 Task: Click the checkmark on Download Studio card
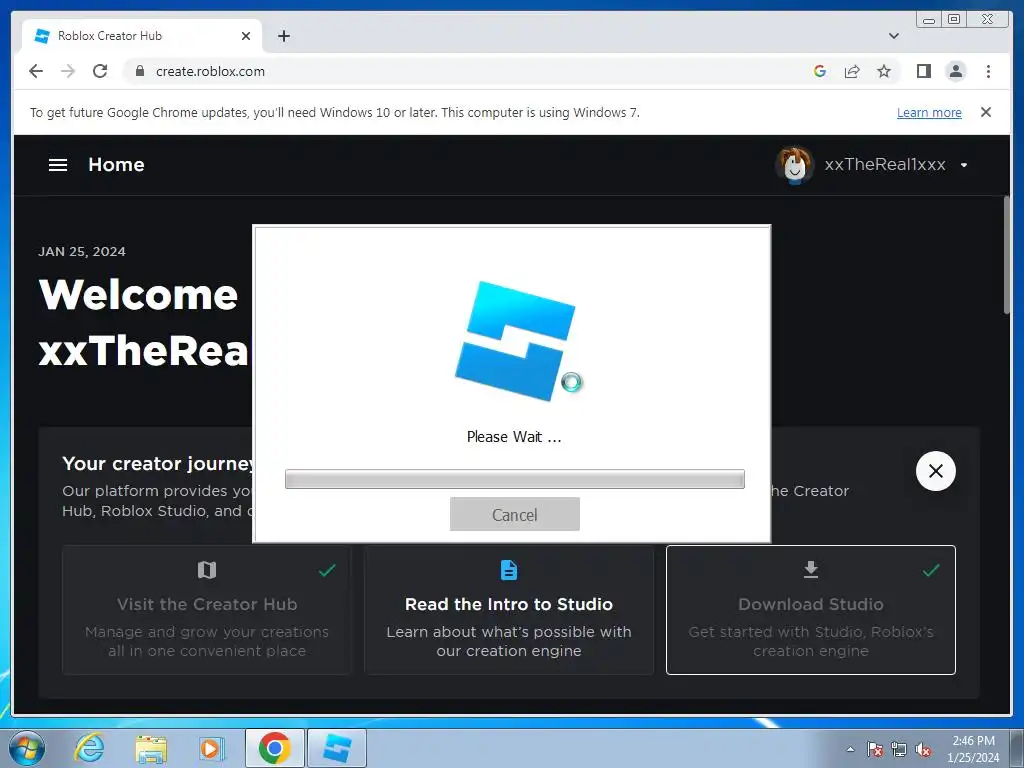pos(931,570)
